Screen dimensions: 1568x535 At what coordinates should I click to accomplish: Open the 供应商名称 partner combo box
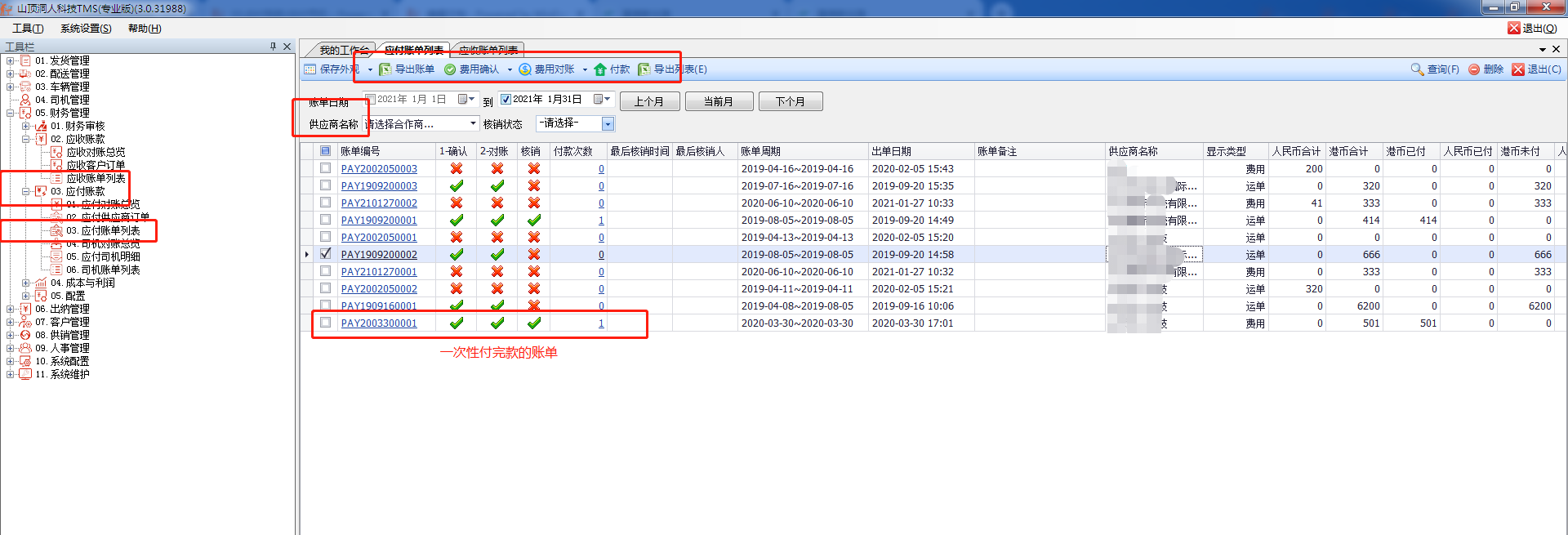(473, 123)
